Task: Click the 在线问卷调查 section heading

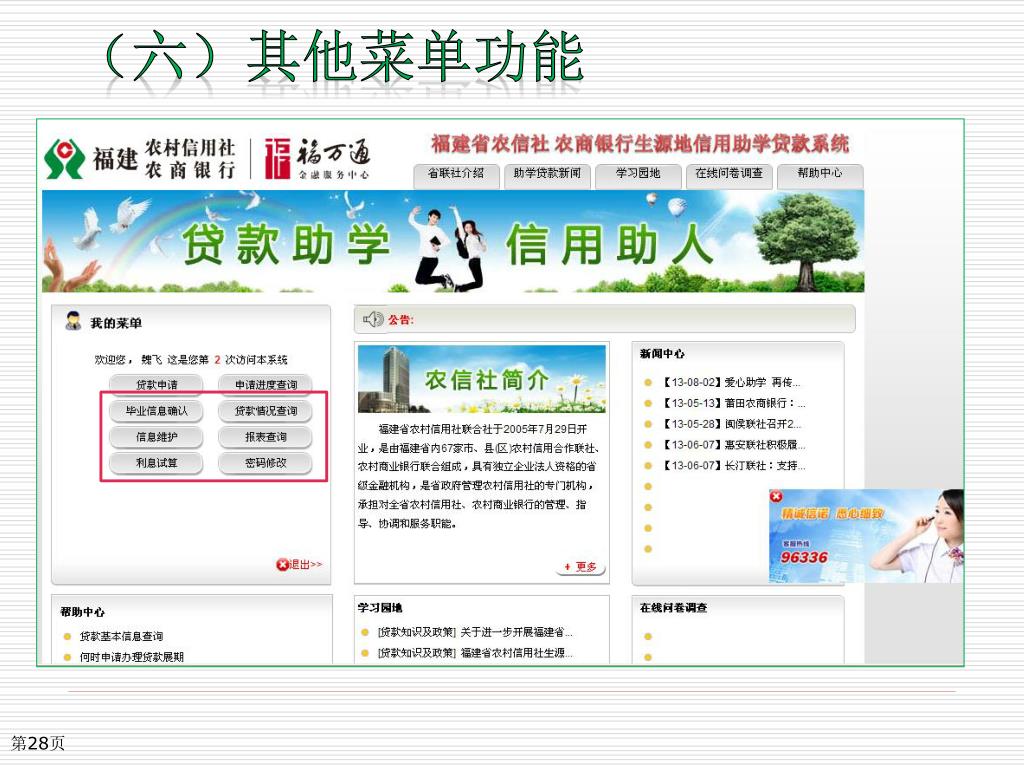Action: (673, 607)
